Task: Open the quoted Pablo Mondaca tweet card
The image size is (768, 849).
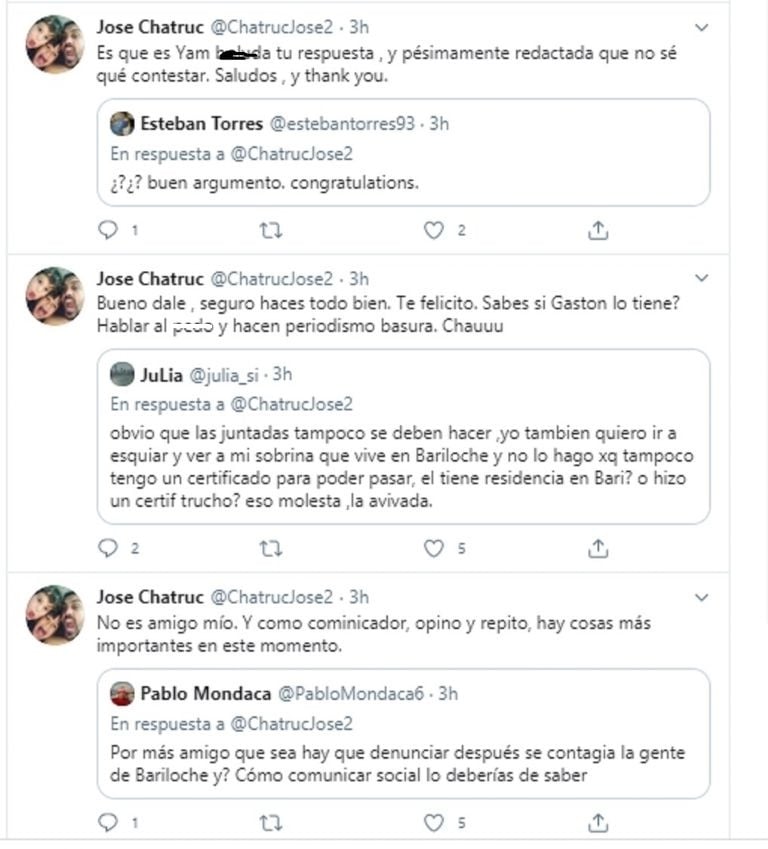Action: pyautogui.click(x=403, y=734)
